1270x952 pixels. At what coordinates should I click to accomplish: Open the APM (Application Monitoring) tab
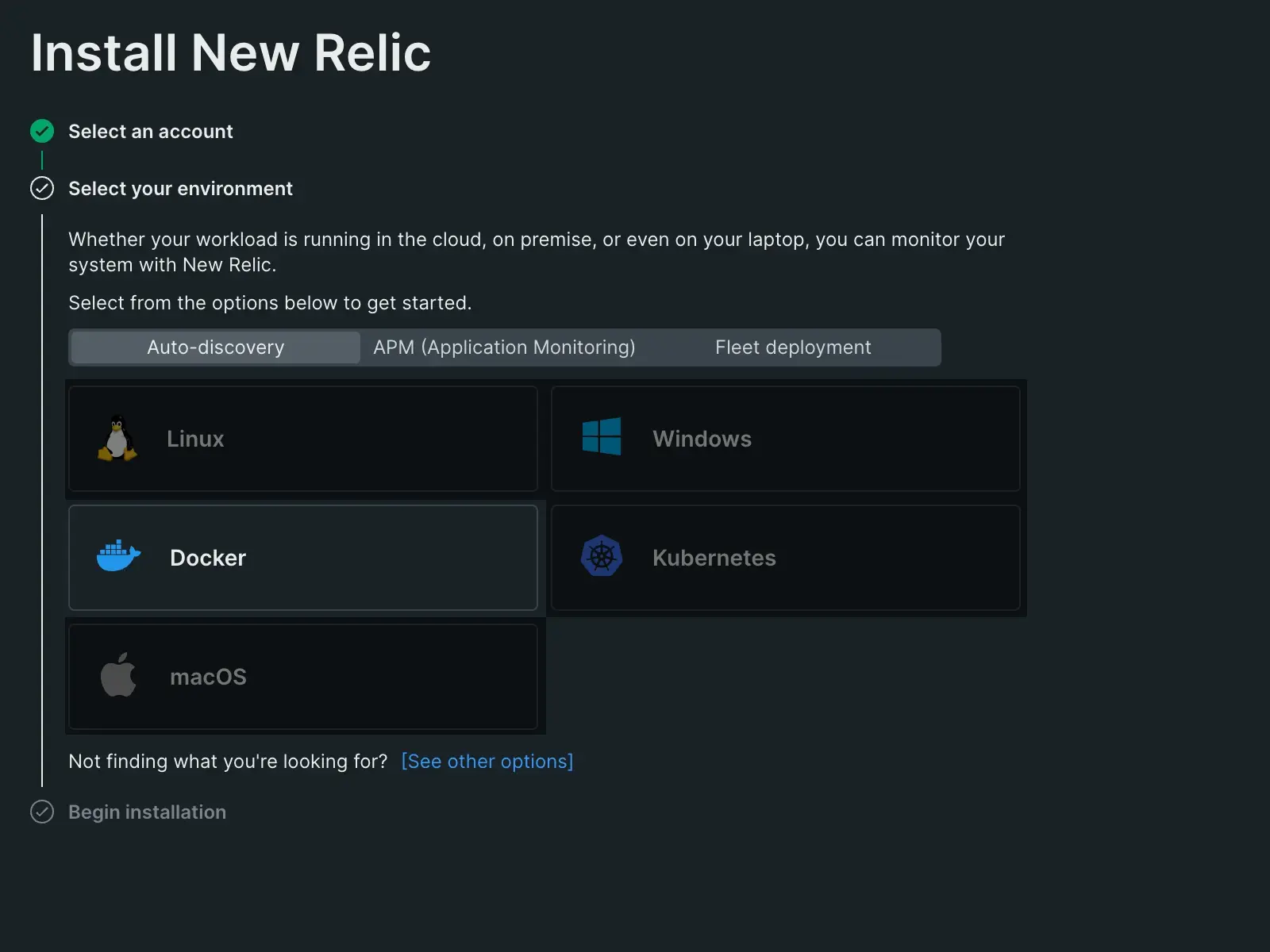(x=504, y=347)
